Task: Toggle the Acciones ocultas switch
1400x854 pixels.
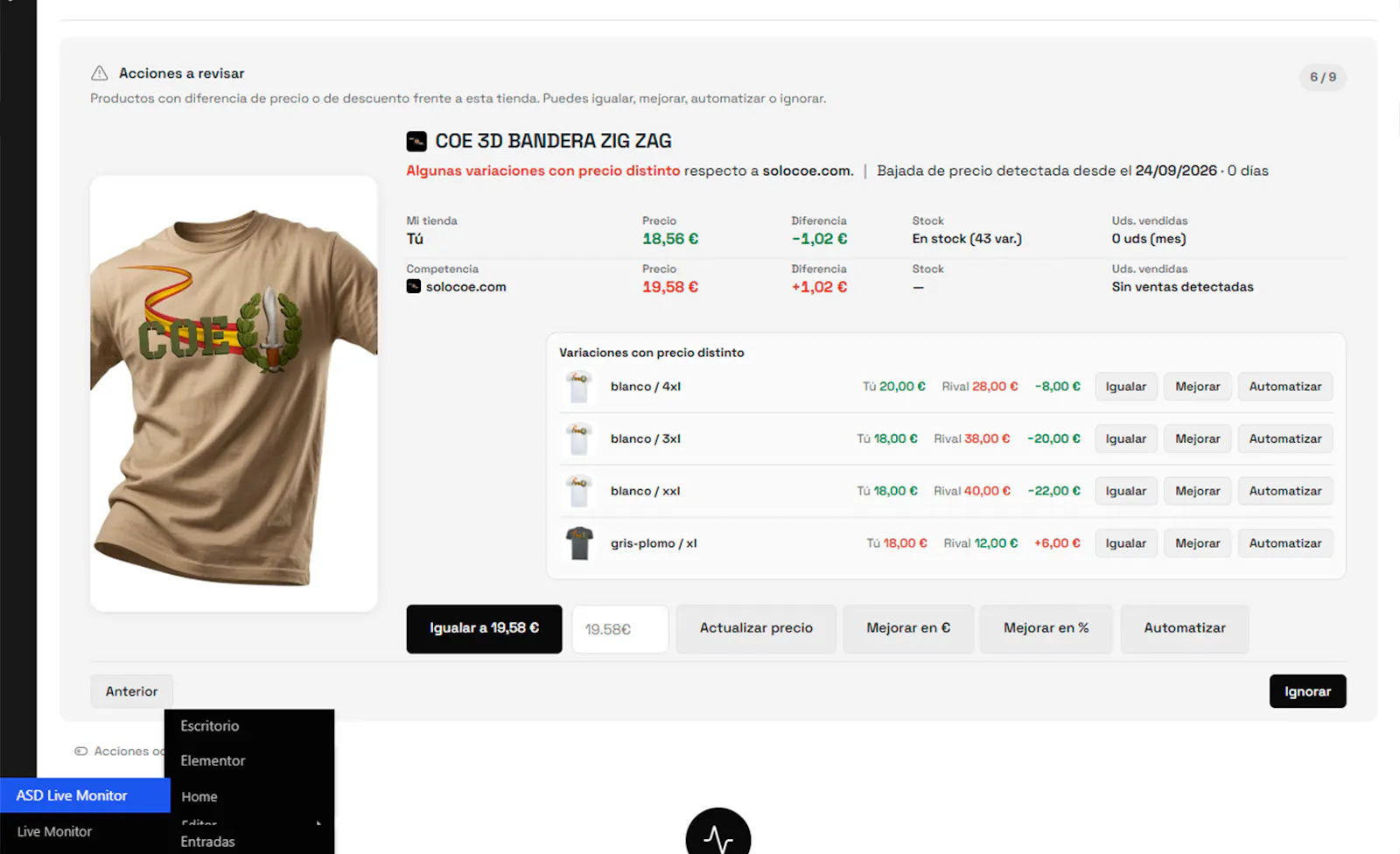Action: click(81, 751)
